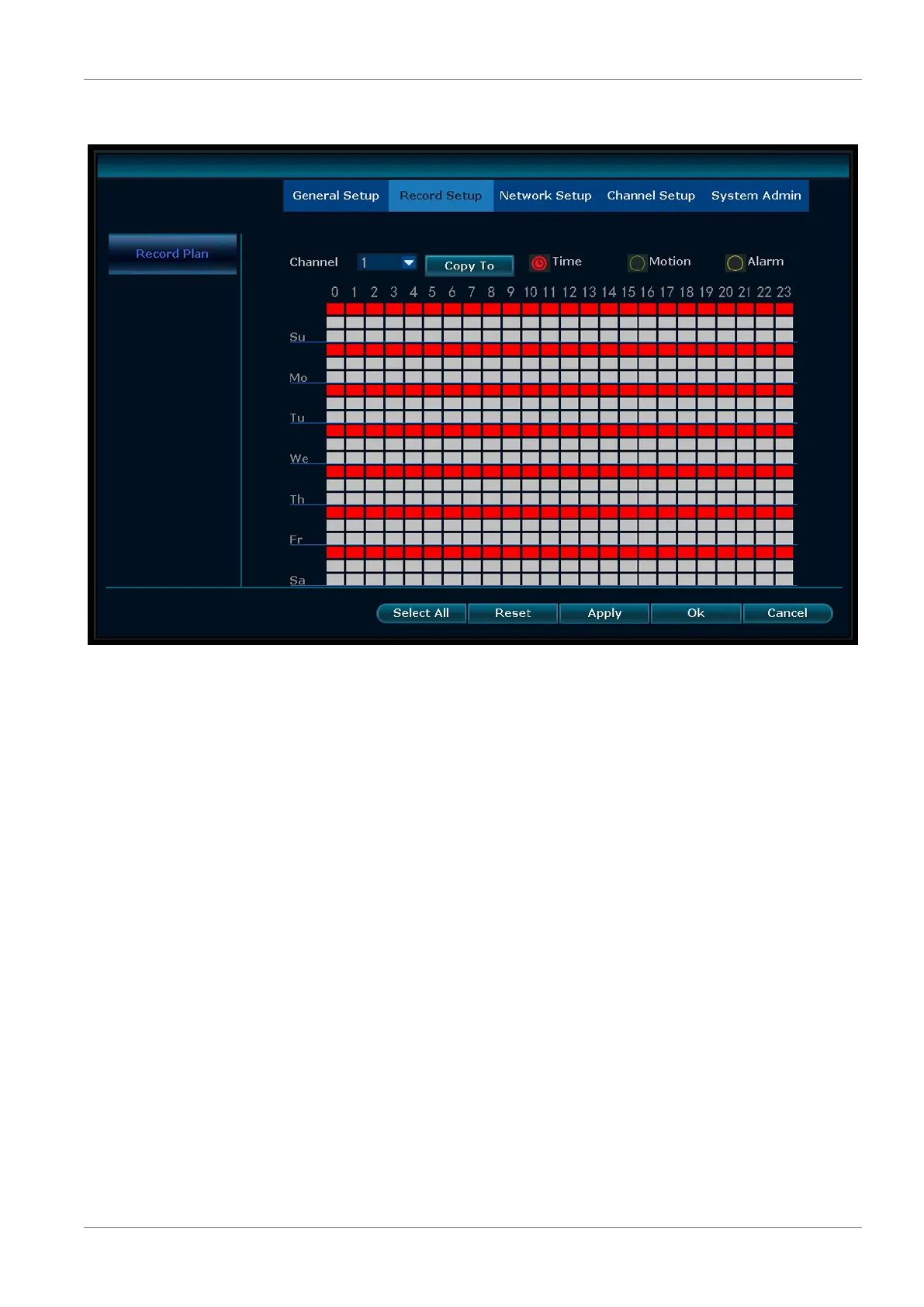Toggle Saturday hour 23 bottom gray cell
The height and width of the screenshot is (1307, 924).
click(x=784, y=579)
